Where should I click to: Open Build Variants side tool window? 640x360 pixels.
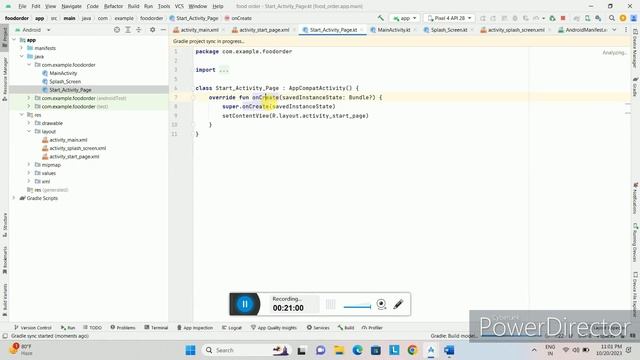4,300
